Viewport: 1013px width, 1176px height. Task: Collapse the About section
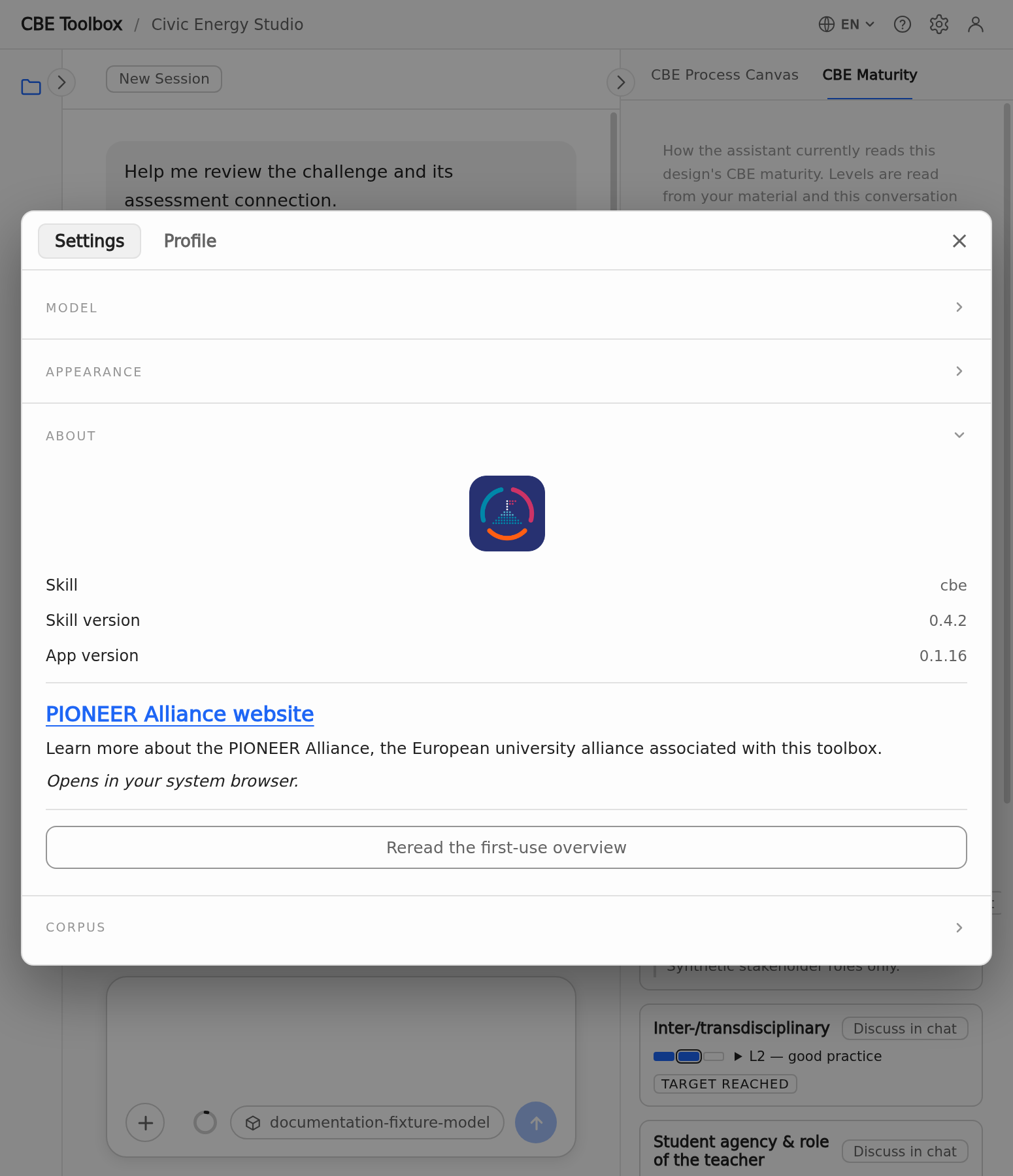click(x=506, y=436)
